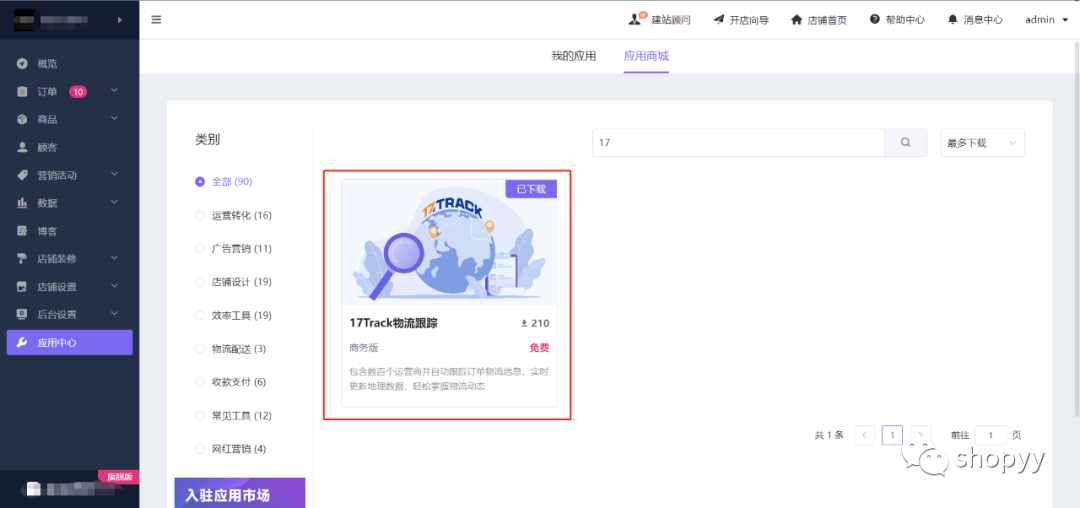1080x508 pixels.
Task: Click the 开店向导 paper plane icon
Action: pyautogui.click(x=718, y=19)
